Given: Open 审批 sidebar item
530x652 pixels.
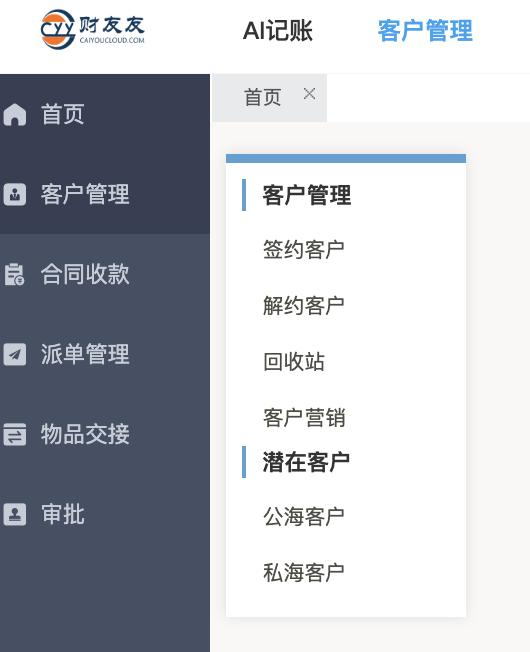Looking at the screenshot, I should (x=63, y=514).
